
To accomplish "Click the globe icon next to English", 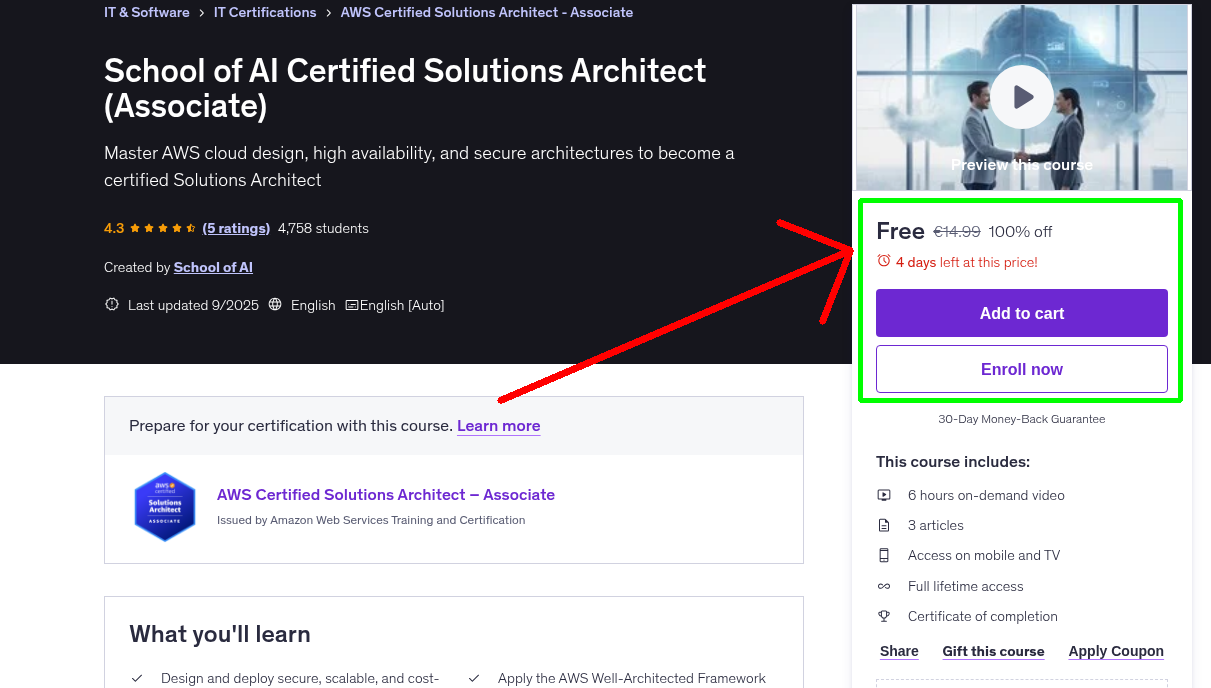I will click(275, 305).
